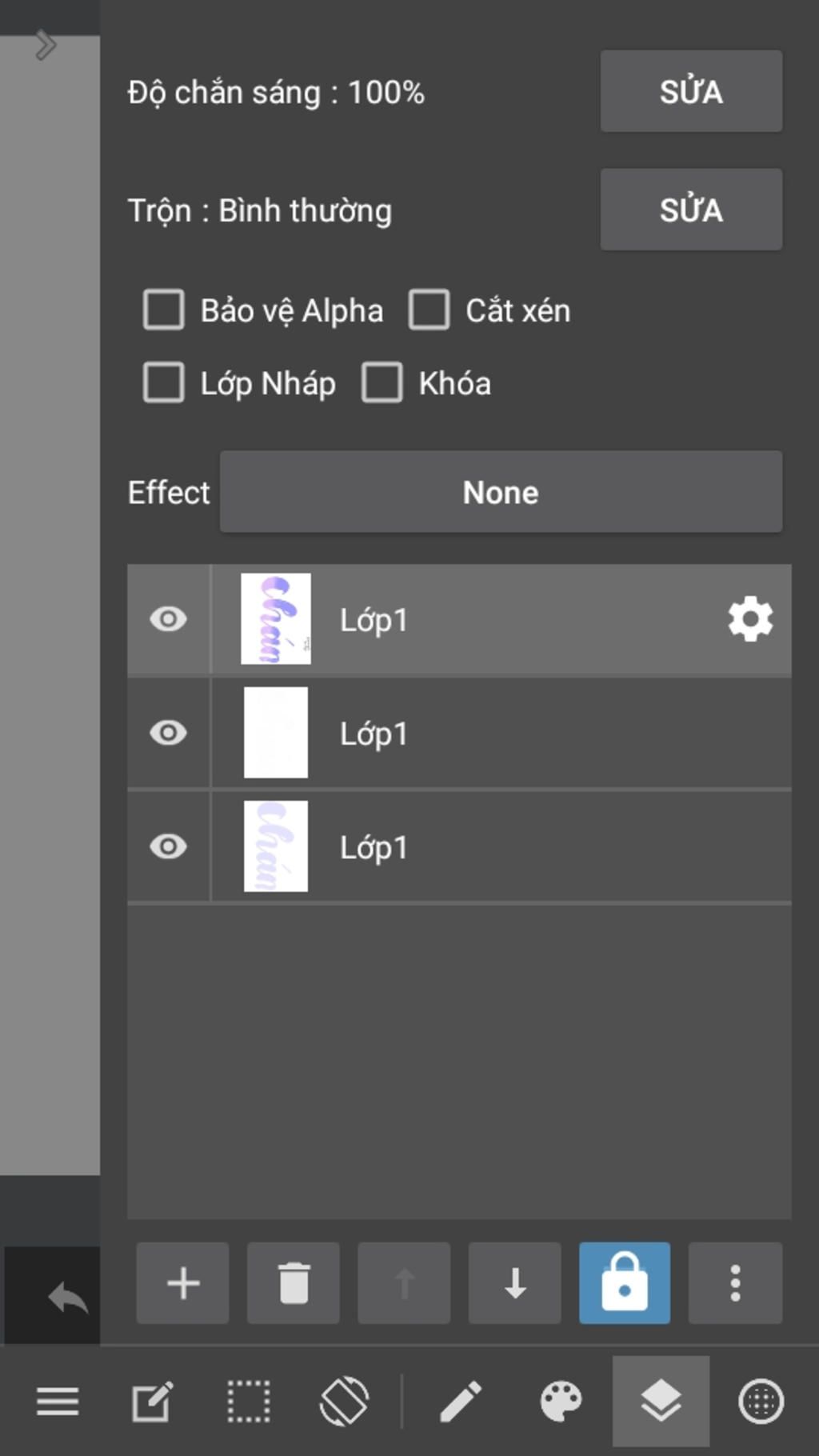819x1456 pixels.
Task: Select the pencil brush tool icon
Action: click(461, 1402)
